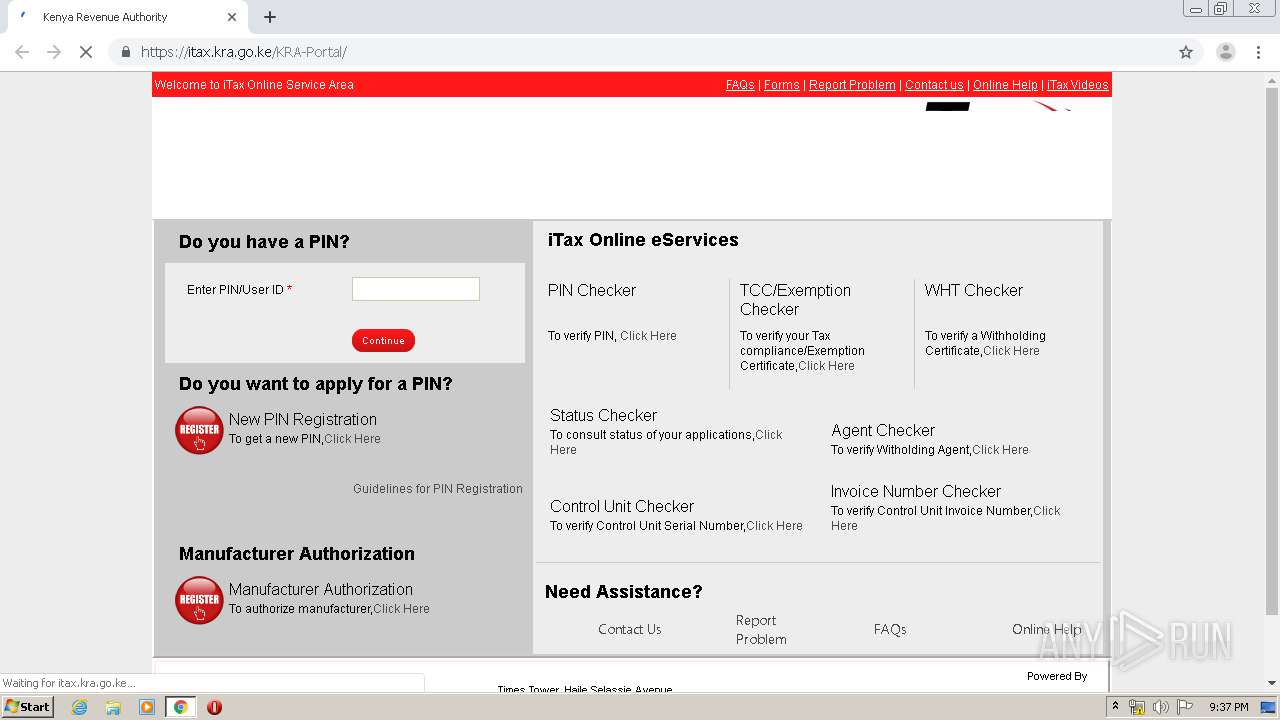Open iTax Videos link
Viewport: 1280px width, 720px height.
1077,85
